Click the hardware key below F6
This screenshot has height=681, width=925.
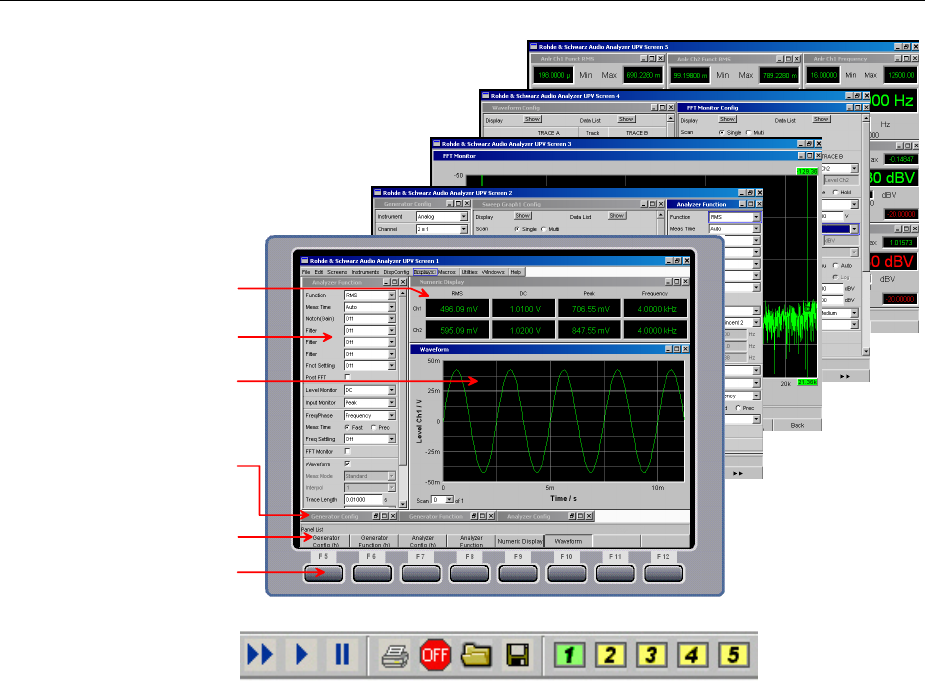(x=372, y=573)
